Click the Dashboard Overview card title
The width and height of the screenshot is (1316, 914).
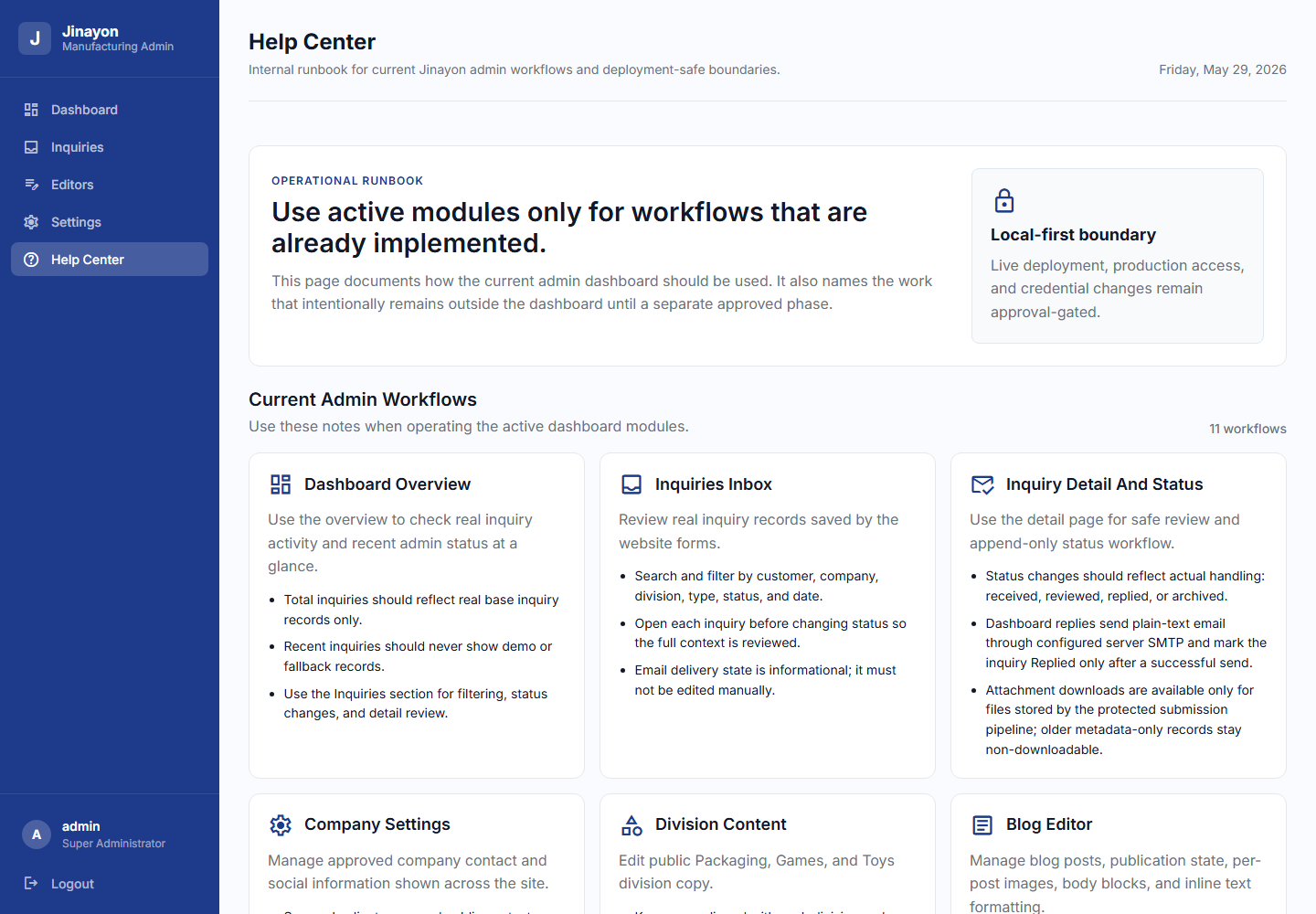coord(387,484)
